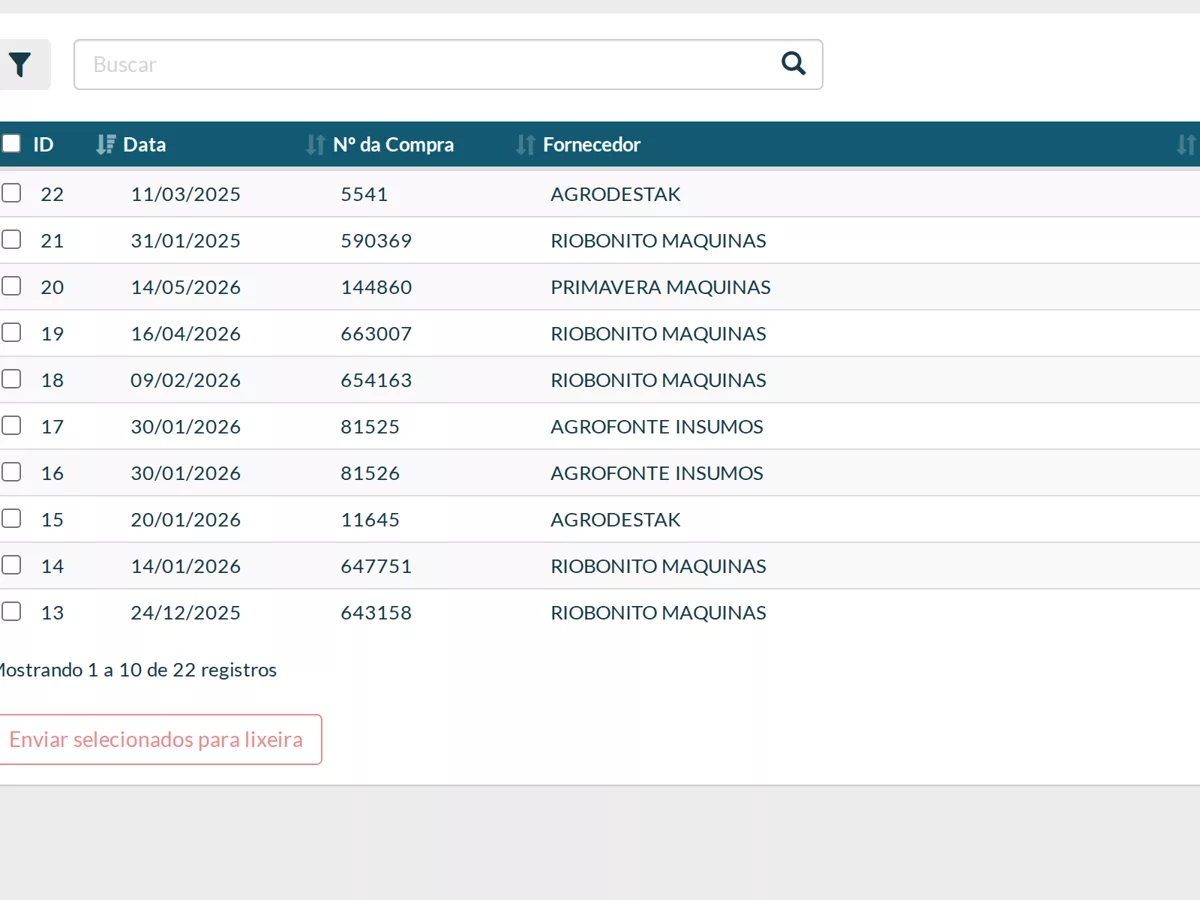Select the checkbox for record ID 20
The width and height of the screenshot is (1200, 900).
coord(11,286)
